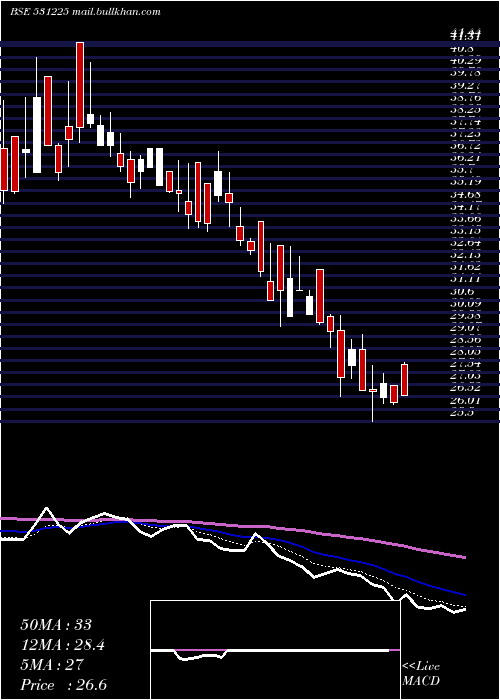Click the 32.64 price axis label
Image resolution: width=500 pixels, height=700 pixels.
466,243
